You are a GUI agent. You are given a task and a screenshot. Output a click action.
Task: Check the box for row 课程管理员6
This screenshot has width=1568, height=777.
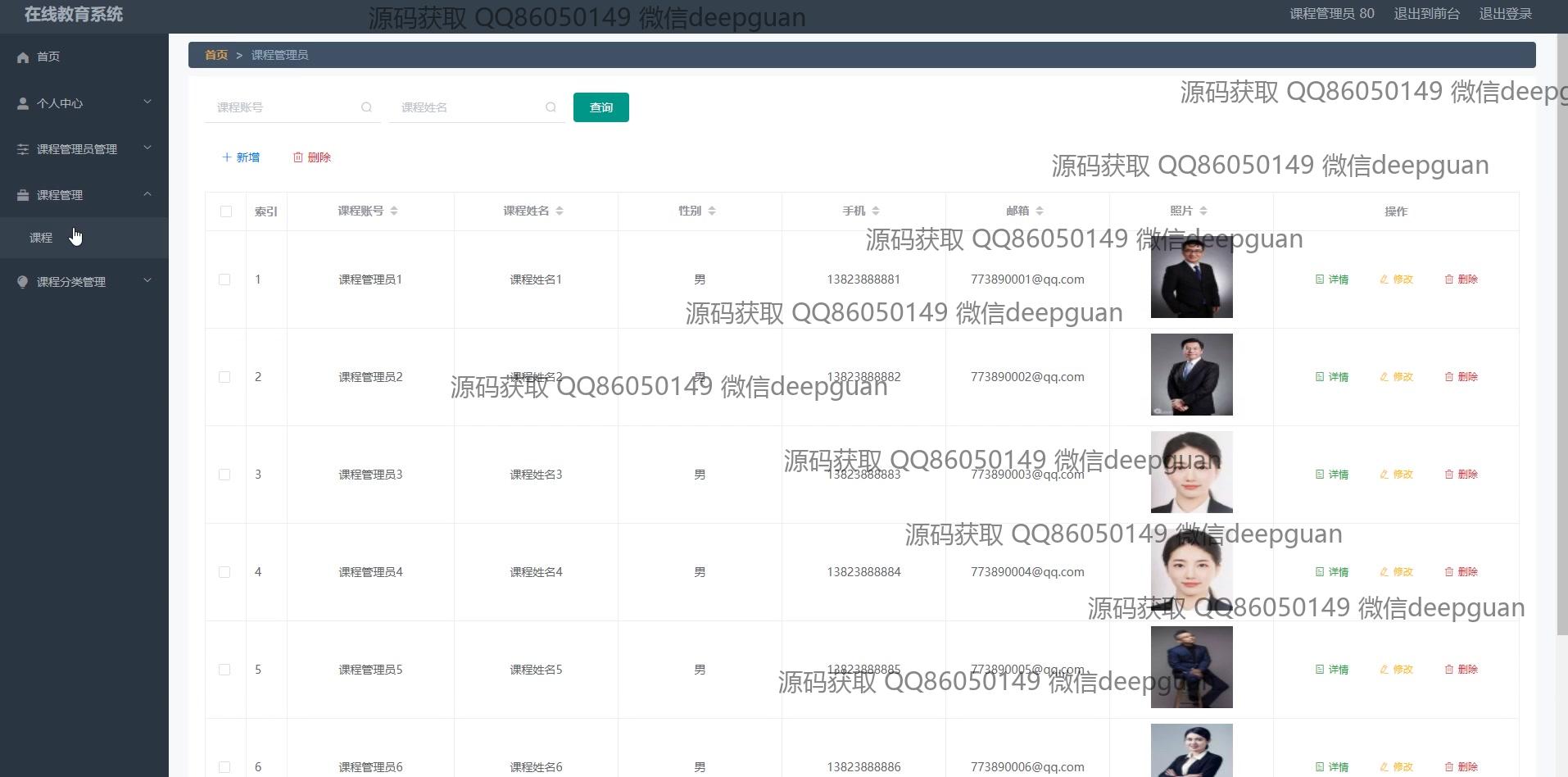pyautogui.click(x=224, y=767)
